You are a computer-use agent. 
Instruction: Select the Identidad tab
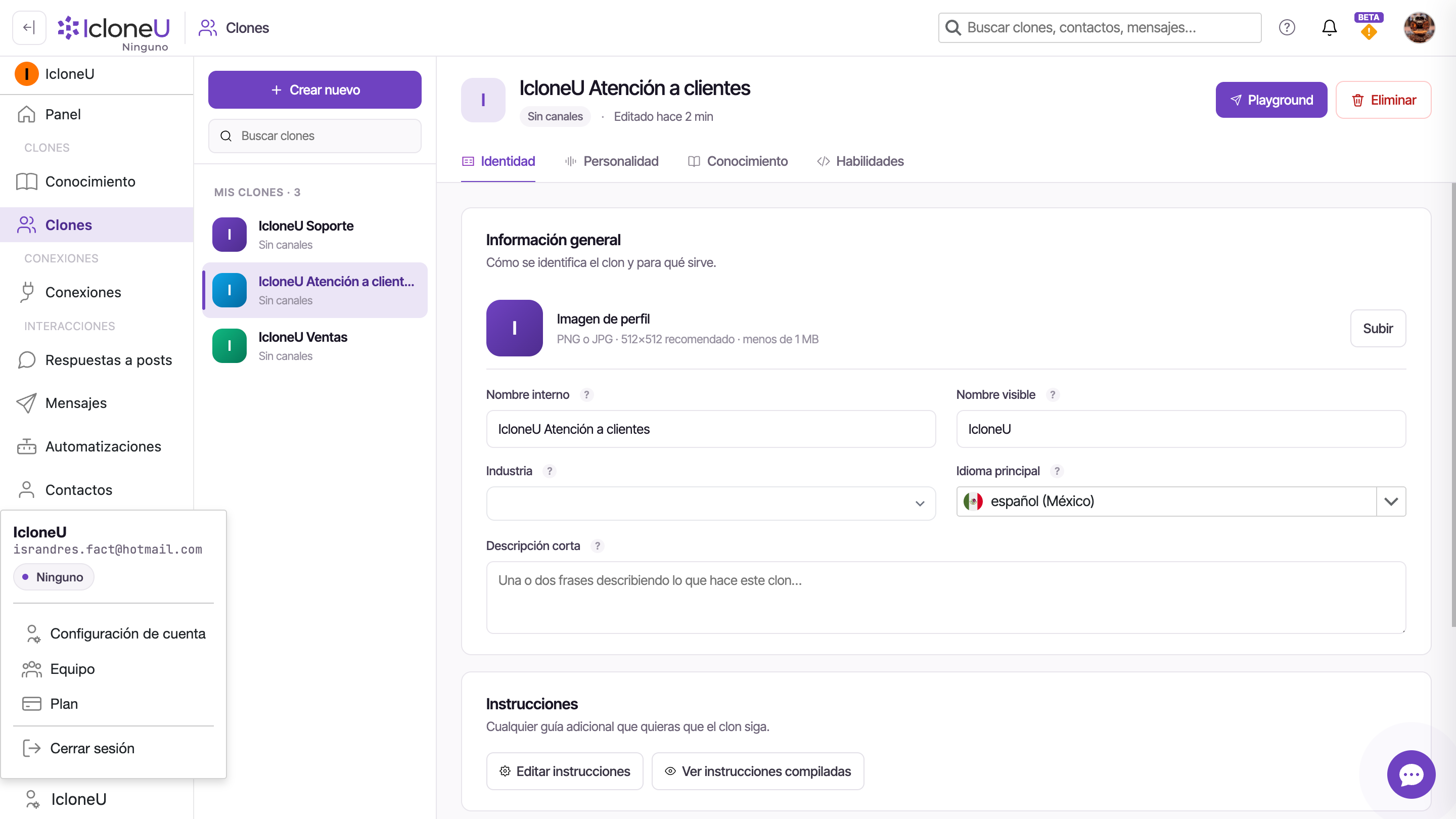tap(498, 161)
